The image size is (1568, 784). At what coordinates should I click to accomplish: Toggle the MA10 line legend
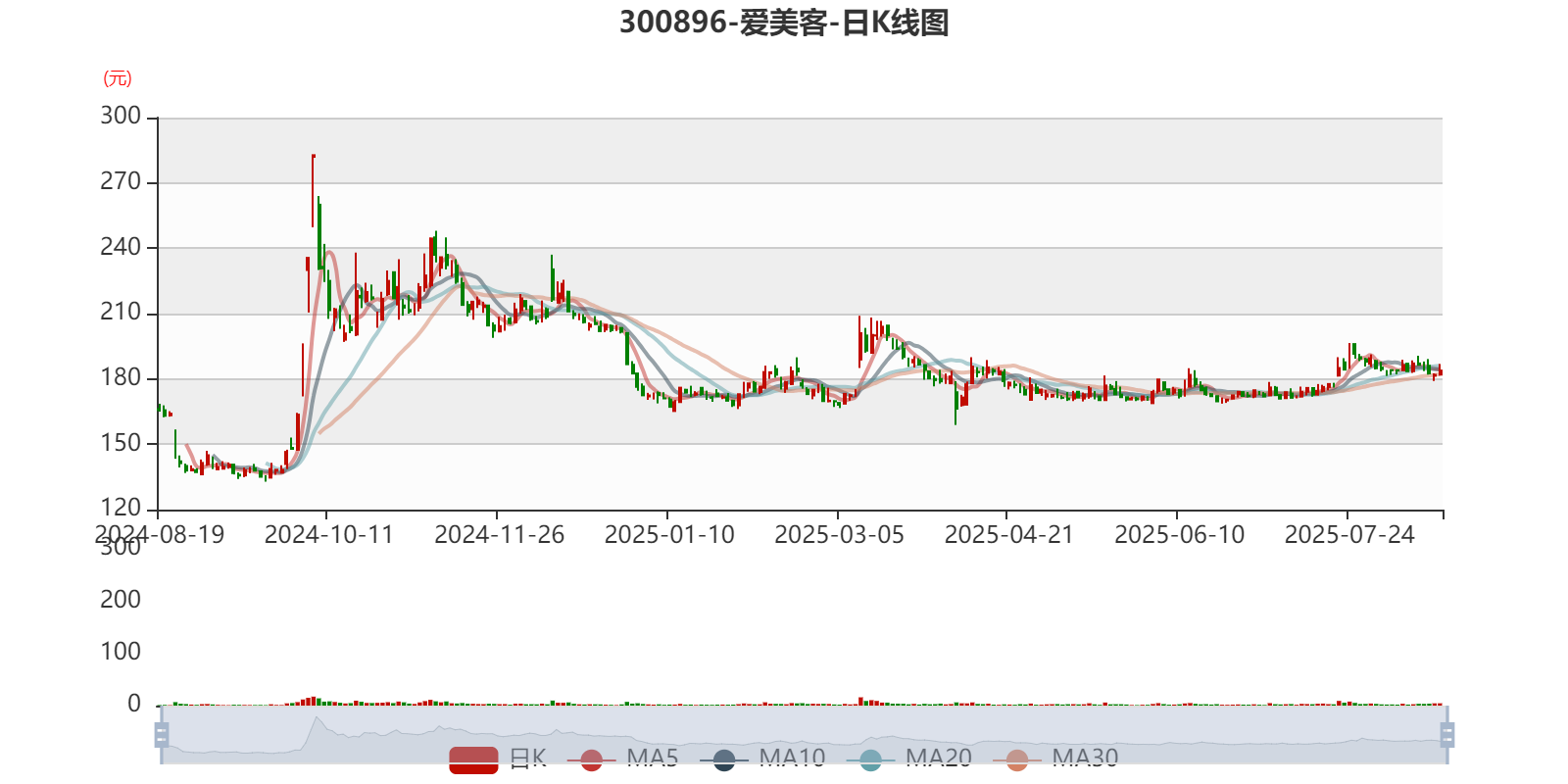point(762,759)
